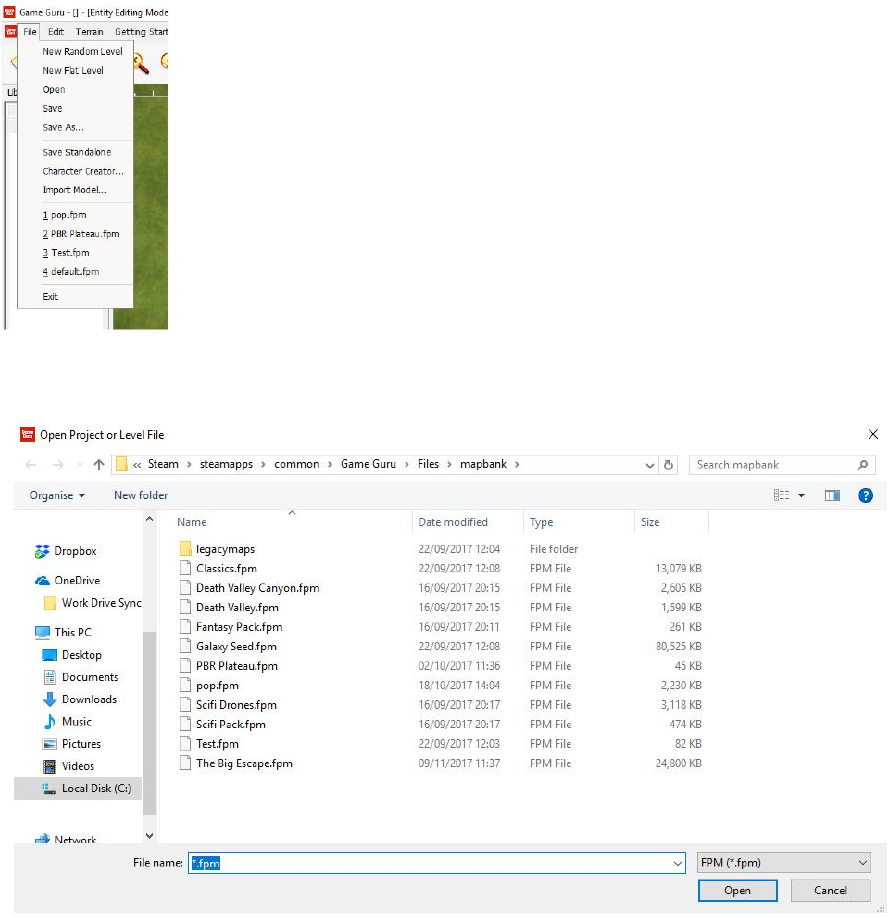Refresh the mapbank folder view

tap(668, 465)
